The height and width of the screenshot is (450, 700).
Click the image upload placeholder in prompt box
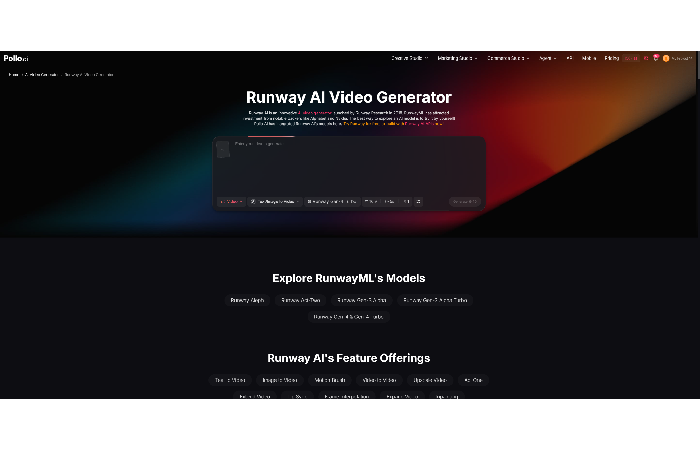[x=223, y=150]
